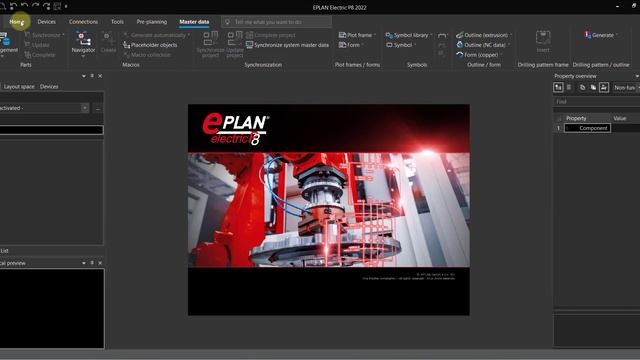The height and width of the screenshot is (360, 640).
Task: Click the copy icon in Property overview
Action: click(x=582, y=87)
